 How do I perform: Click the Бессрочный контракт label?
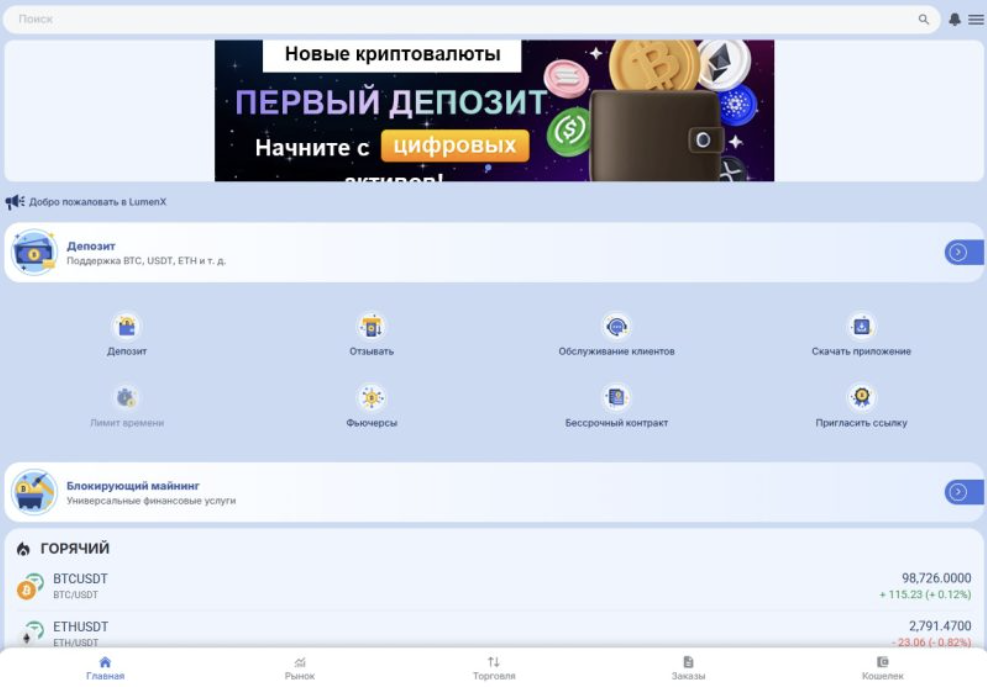[x=616, y=423]
